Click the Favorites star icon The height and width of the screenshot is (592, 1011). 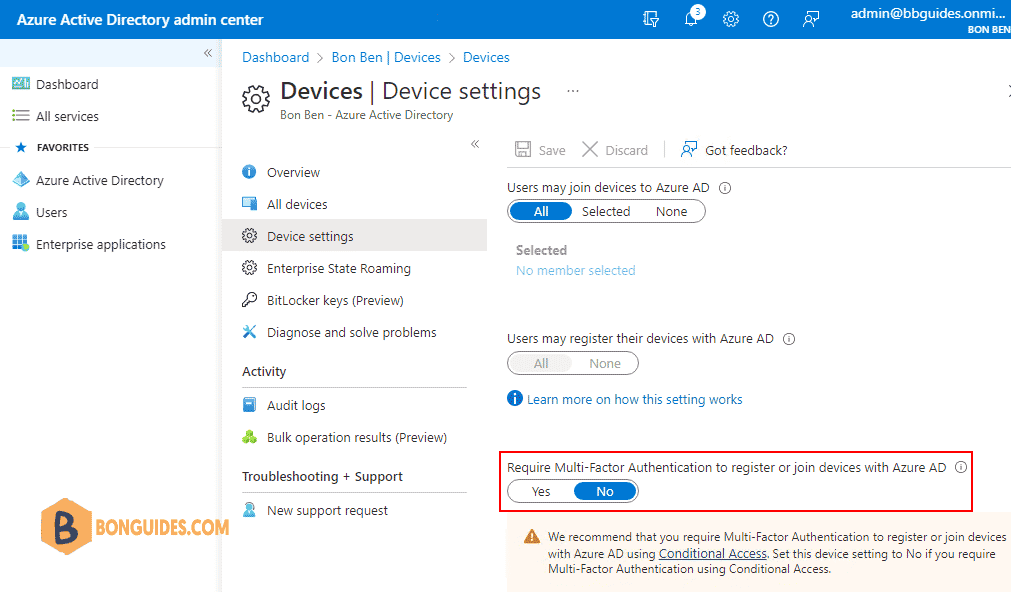coord(21,147)
